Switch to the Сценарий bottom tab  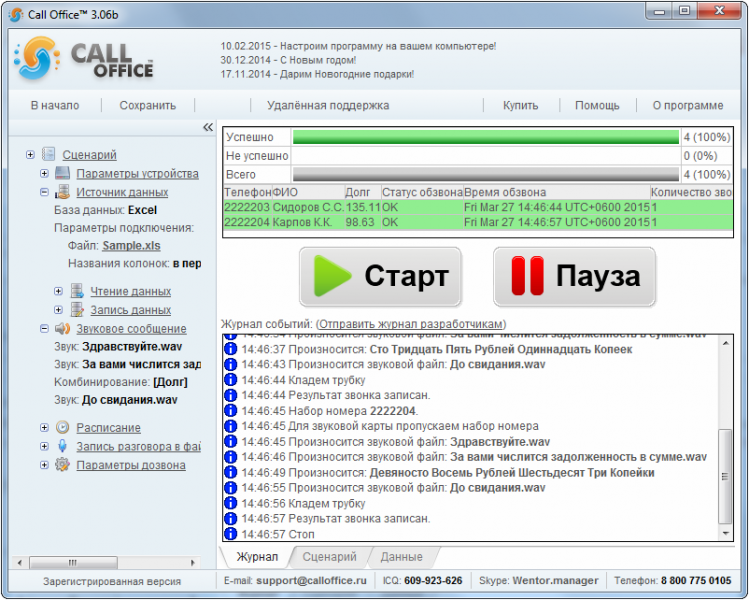point(330,557)
